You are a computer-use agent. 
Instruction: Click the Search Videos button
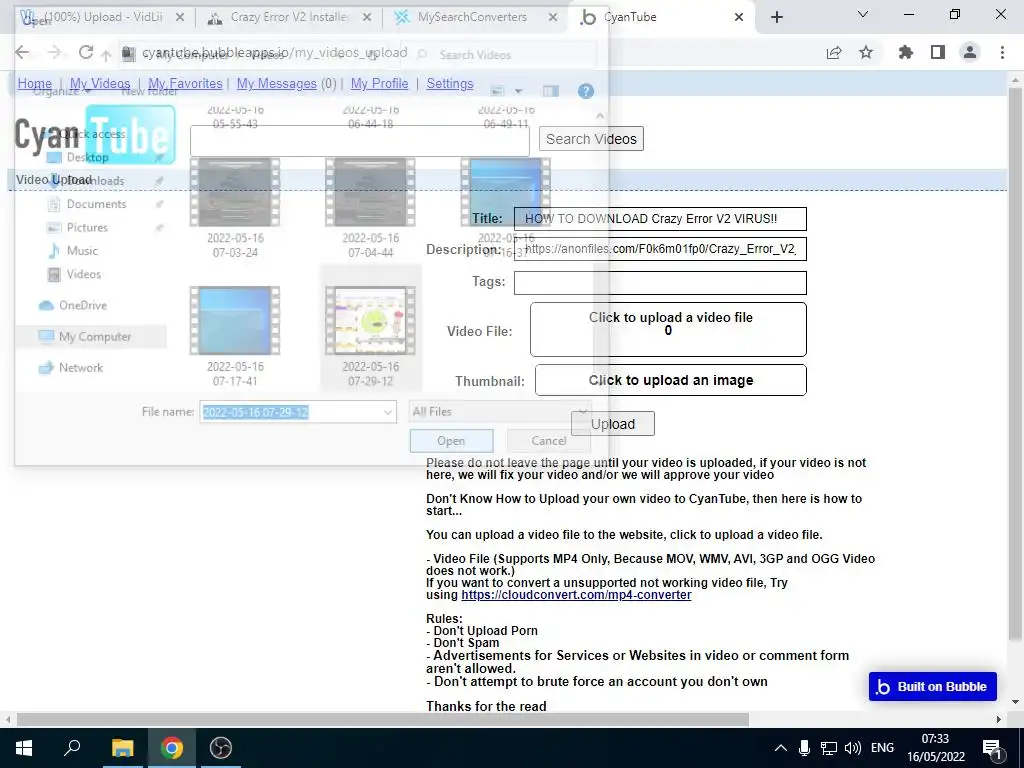[591, 139]
